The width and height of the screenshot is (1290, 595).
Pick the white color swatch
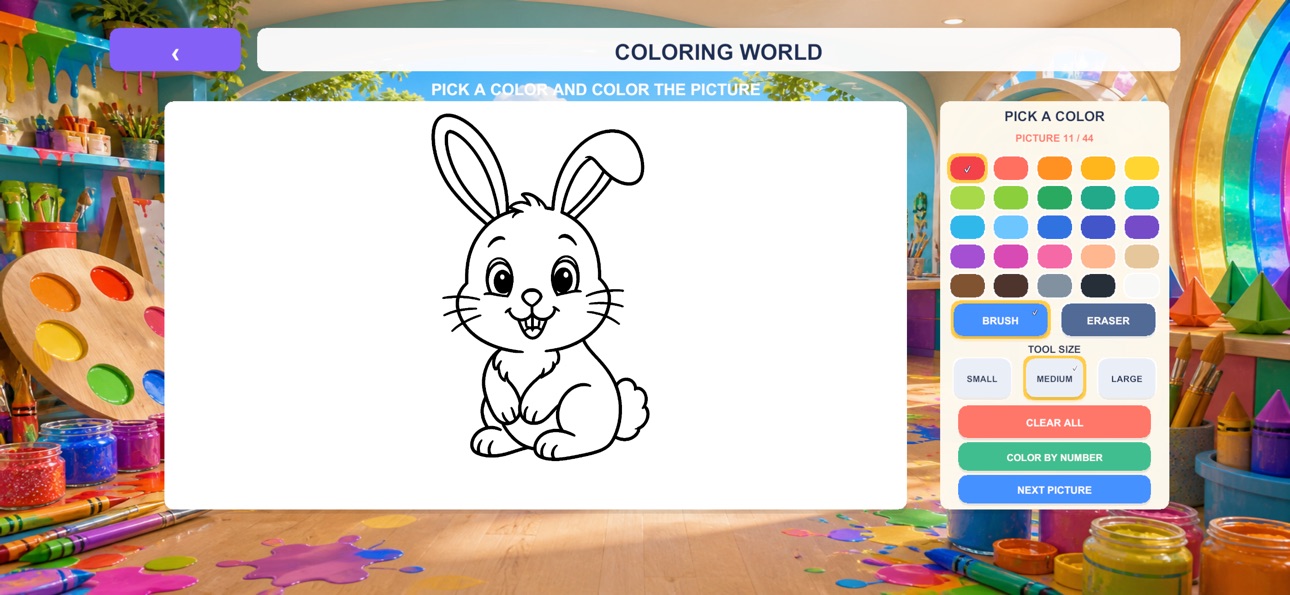click(x=1142, y=286)
